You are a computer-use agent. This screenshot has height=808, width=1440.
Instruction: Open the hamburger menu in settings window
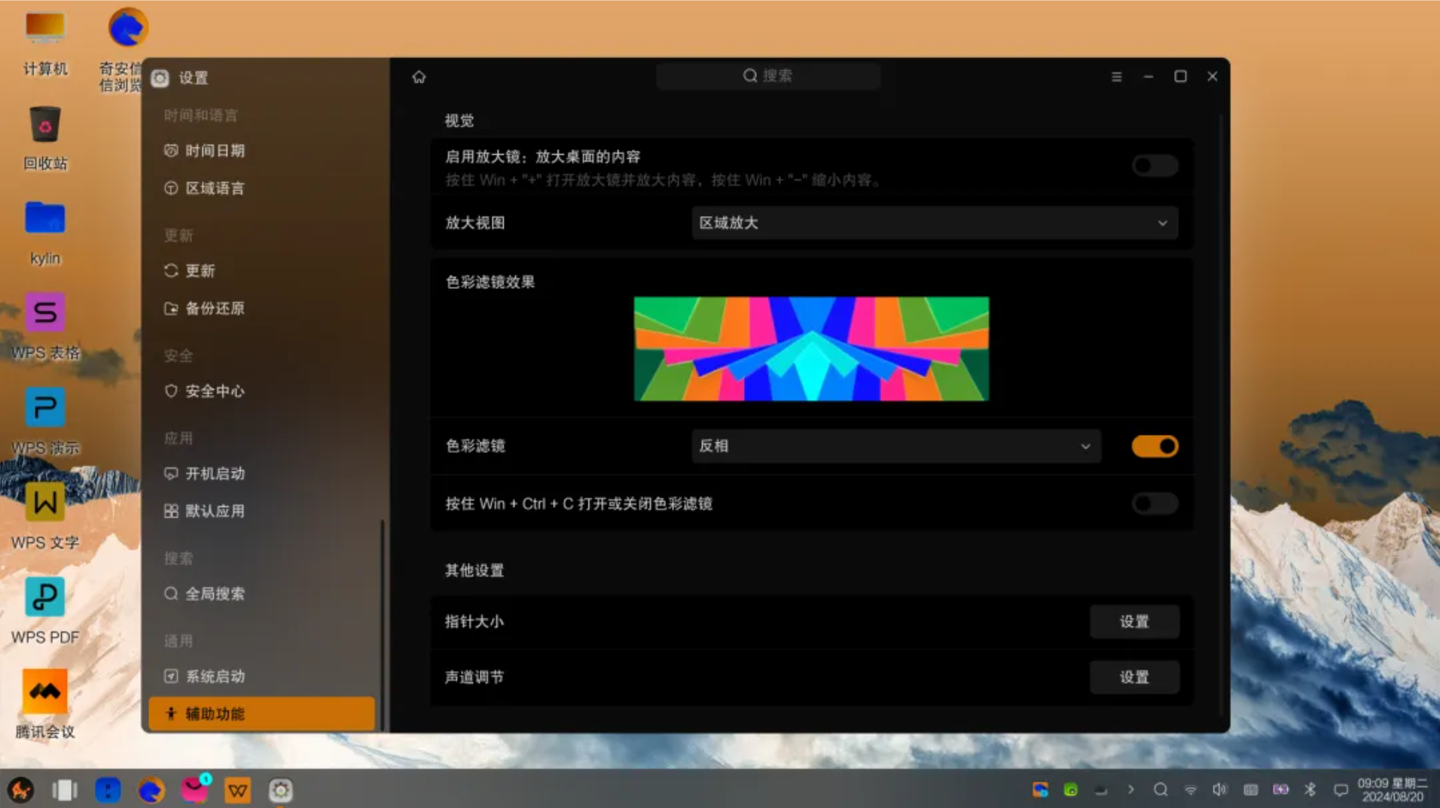(1116, 76)
